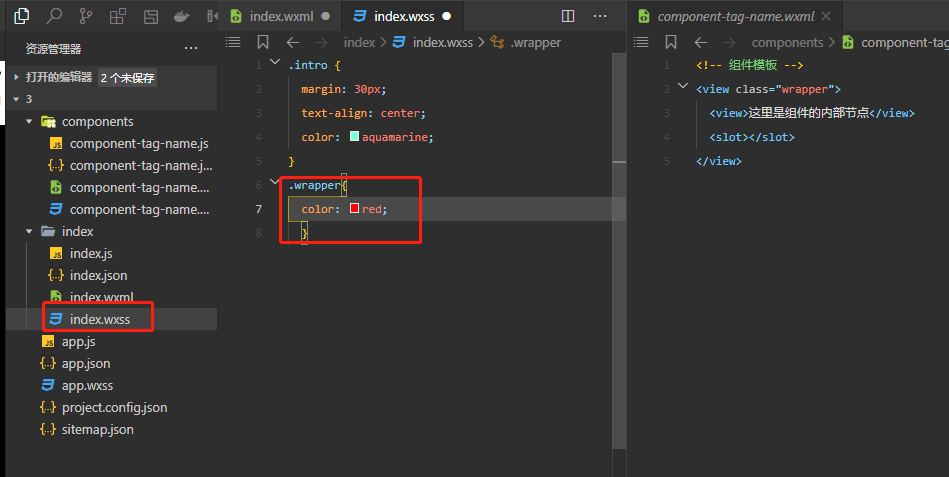Click the bookmark icon in left editor
This screenshot has width=949, height=477.
[263, 42]
